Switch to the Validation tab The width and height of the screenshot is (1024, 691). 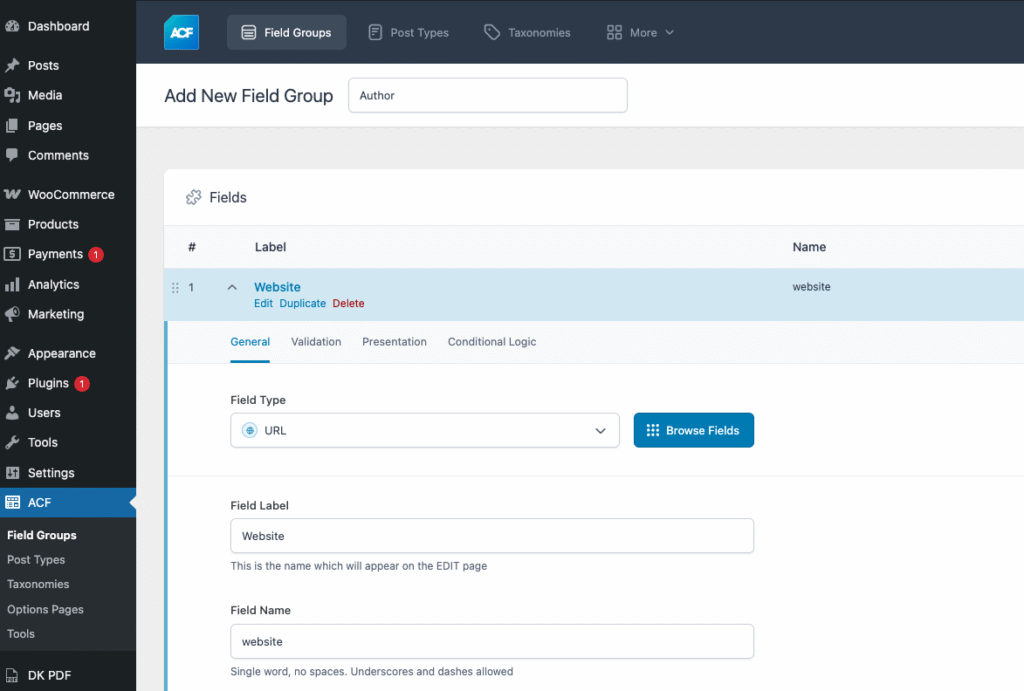pos(316,341)
